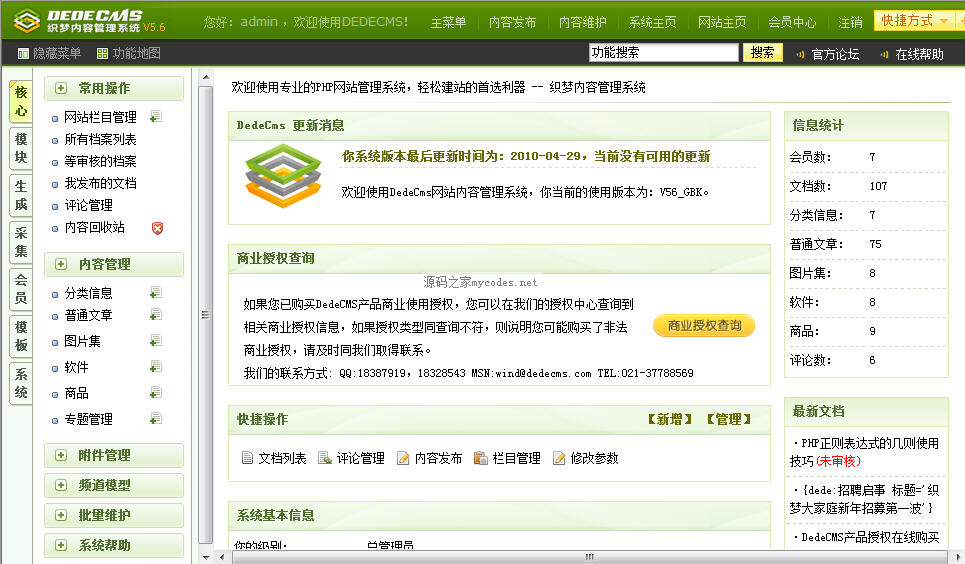Open 评论管理 in the left sidebar
This screenshot has width=965, height=564.
(89, 205)
